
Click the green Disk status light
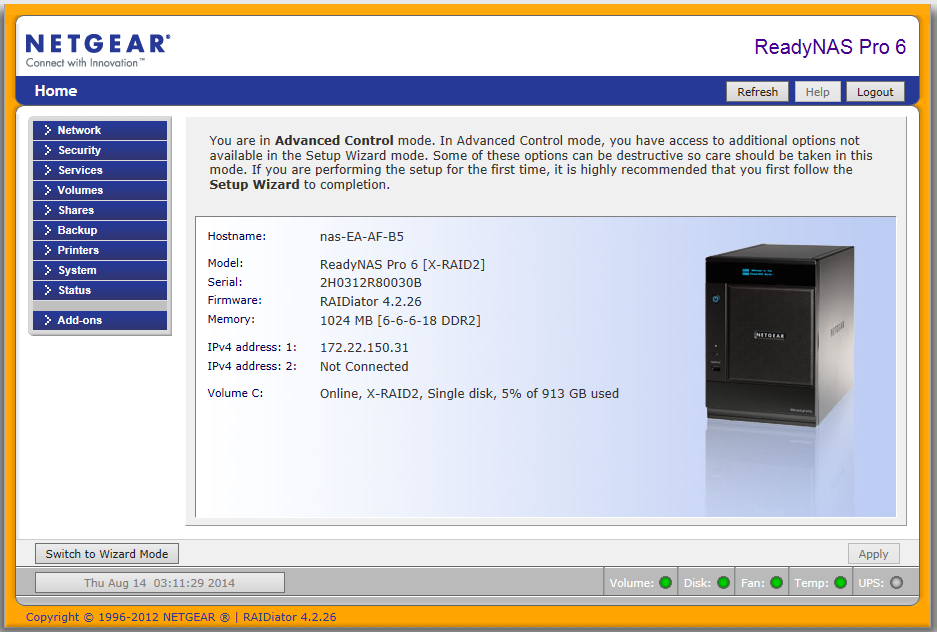click(723, 582)
